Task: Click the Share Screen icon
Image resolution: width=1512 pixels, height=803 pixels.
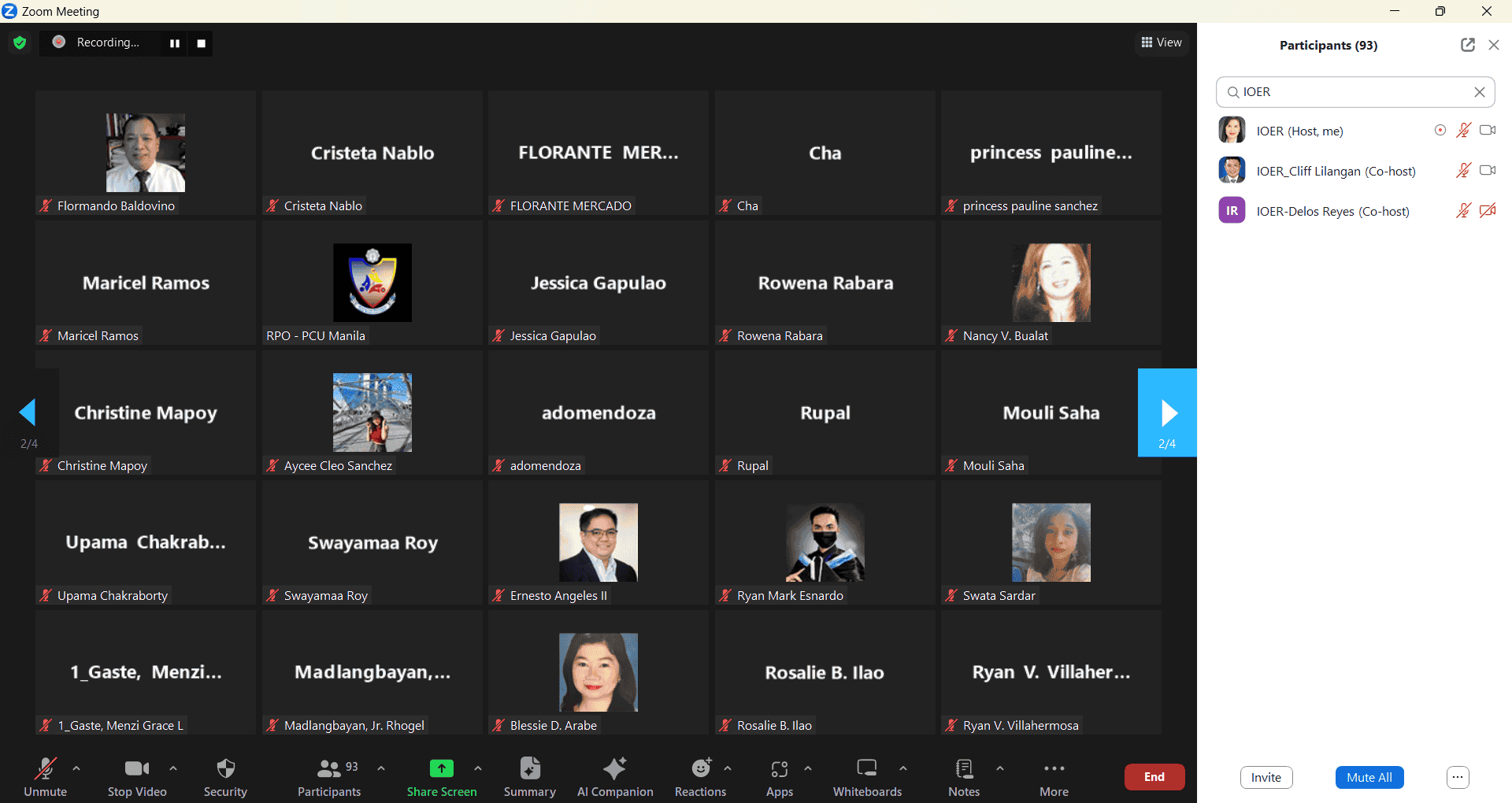Action: click(x=441, y=768)
